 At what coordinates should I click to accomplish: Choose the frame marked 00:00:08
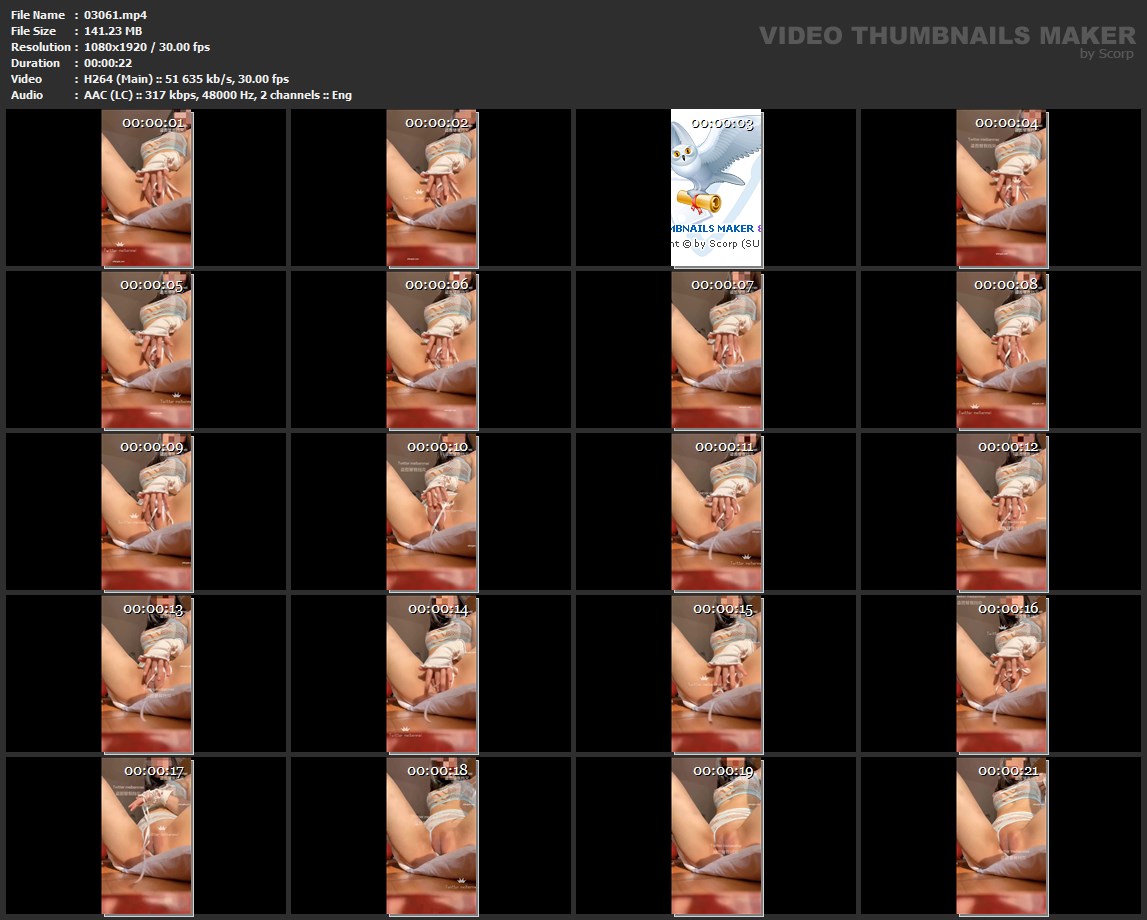pos(1002,350)
